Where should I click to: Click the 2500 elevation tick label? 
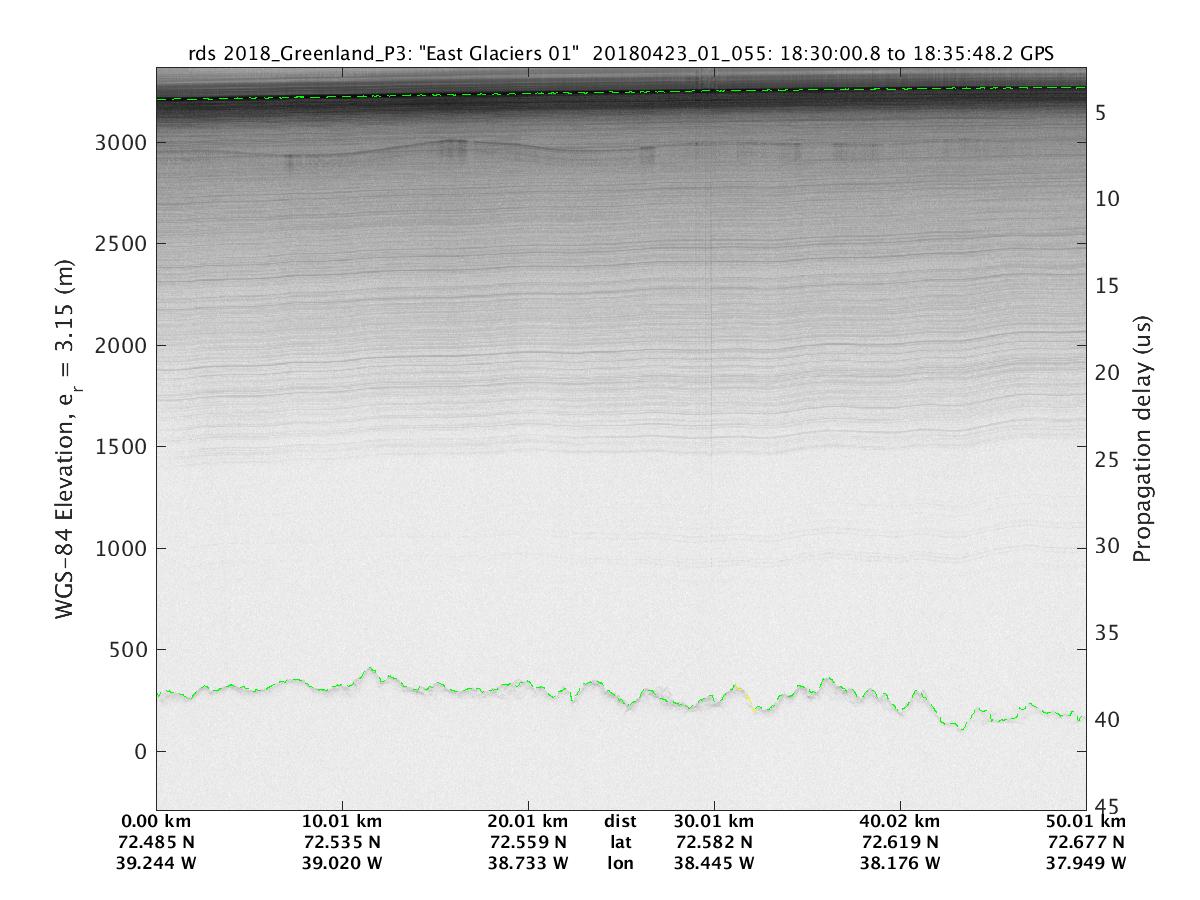coord(120,244)
